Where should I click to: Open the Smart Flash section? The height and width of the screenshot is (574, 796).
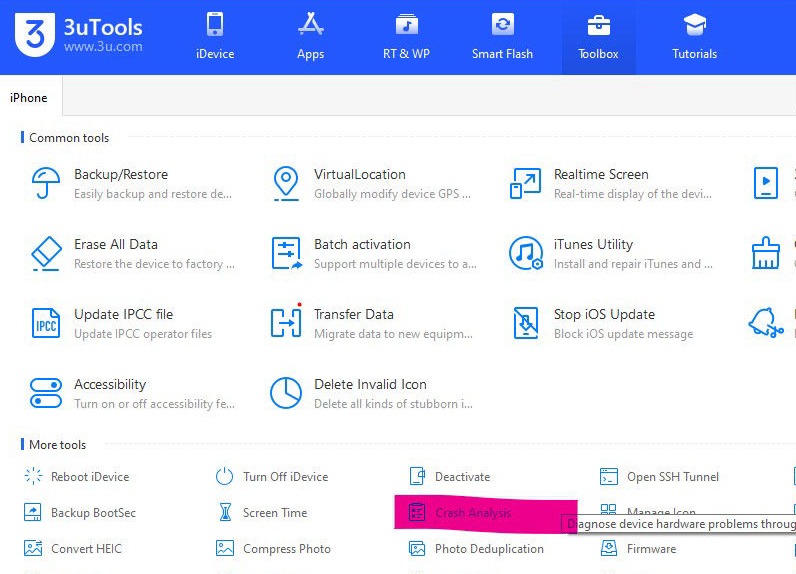pos(502,37)
